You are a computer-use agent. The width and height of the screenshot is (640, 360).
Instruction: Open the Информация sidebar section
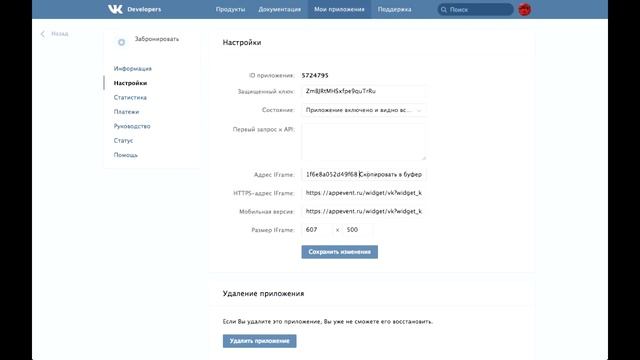tap(133, 69)
